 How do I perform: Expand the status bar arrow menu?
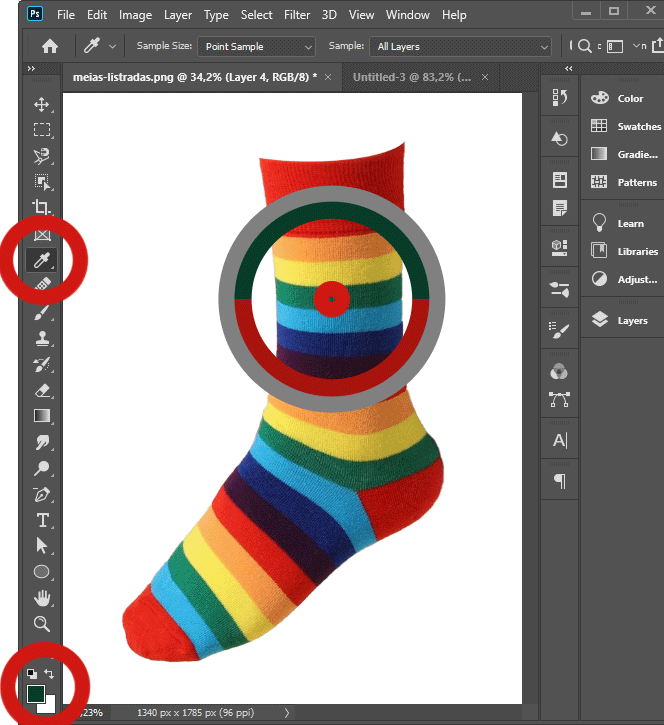point(287,713)
